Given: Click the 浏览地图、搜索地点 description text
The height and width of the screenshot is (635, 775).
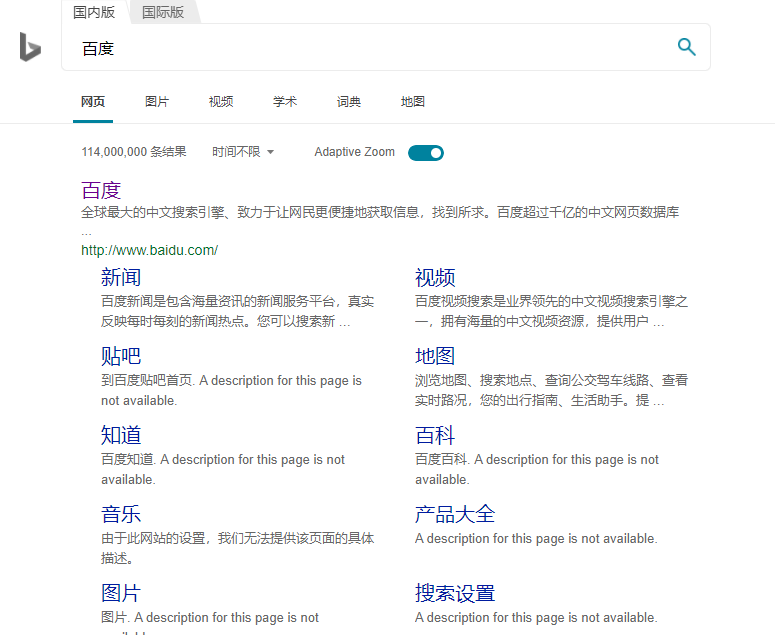Looking at the screenshot, I should click(551, 390).
